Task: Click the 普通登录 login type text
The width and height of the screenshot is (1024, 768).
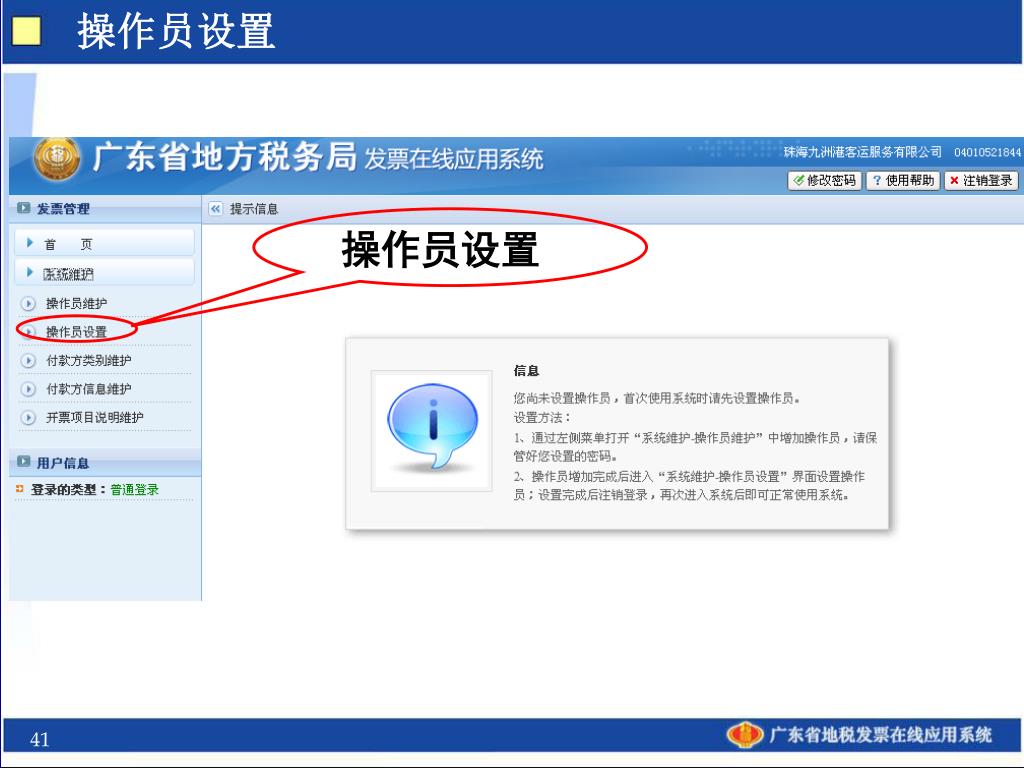Action: pos(135,489)
